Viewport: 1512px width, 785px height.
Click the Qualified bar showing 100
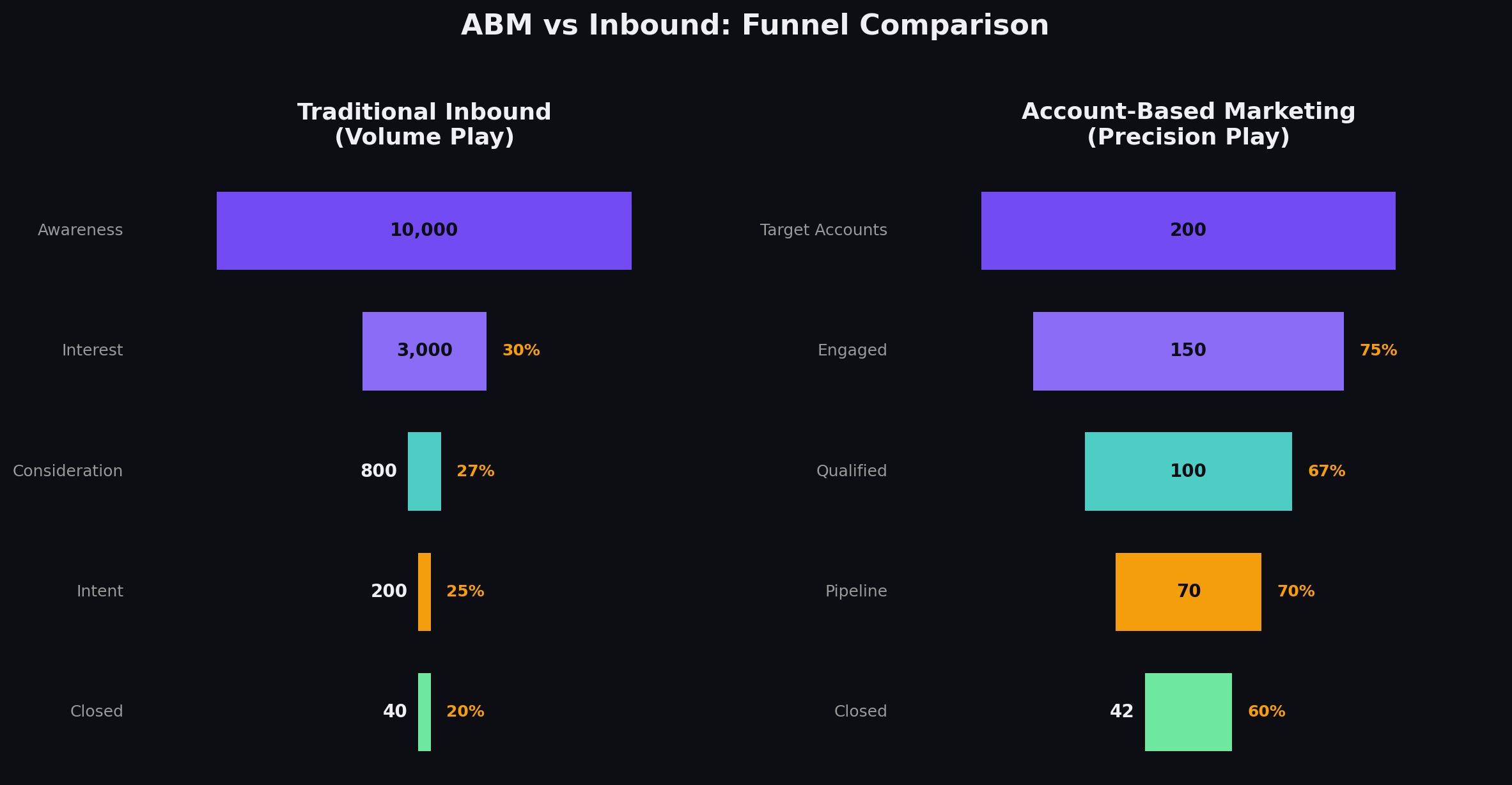click(x=1187, y=470)
